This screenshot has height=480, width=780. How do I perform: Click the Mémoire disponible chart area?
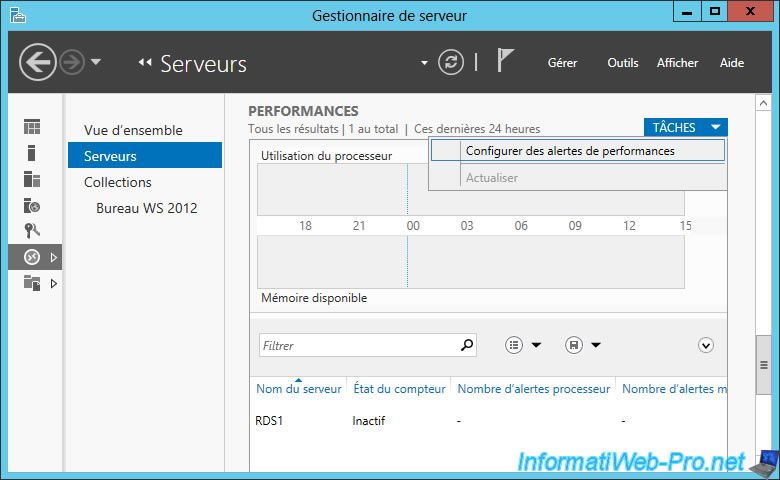point(471,262)
